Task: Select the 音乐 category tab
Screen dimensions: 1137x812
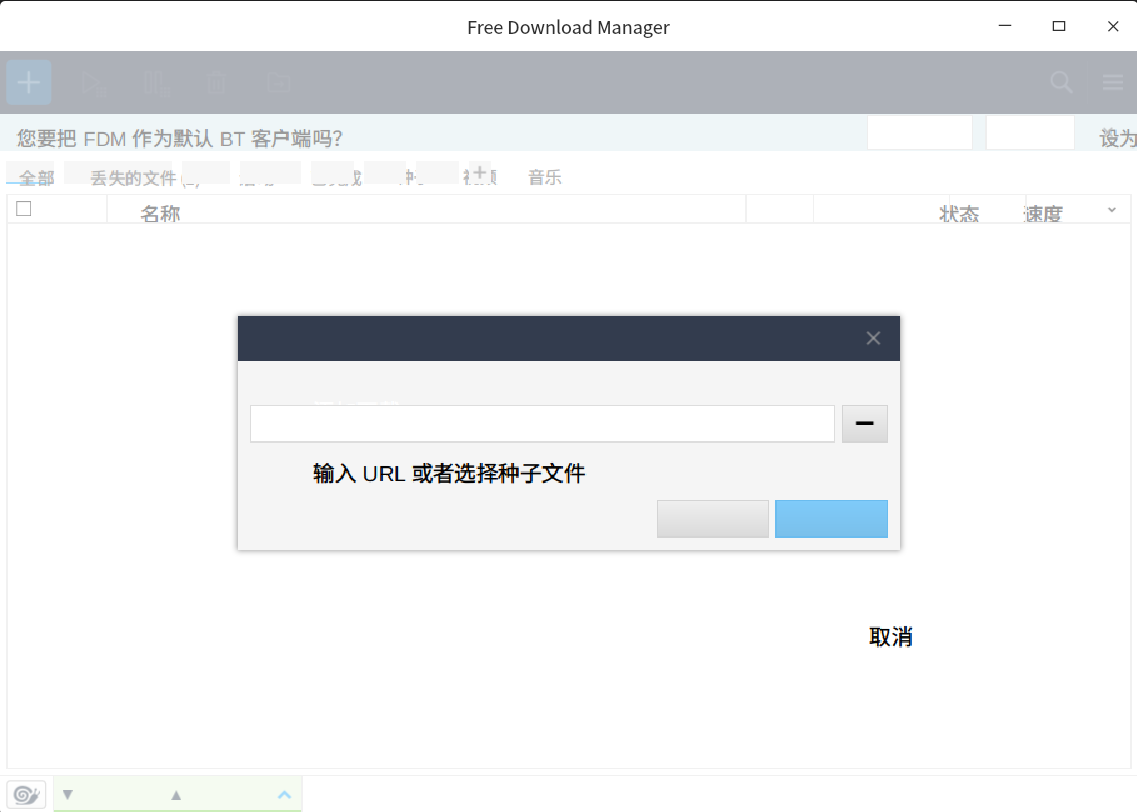Action: 544,176
